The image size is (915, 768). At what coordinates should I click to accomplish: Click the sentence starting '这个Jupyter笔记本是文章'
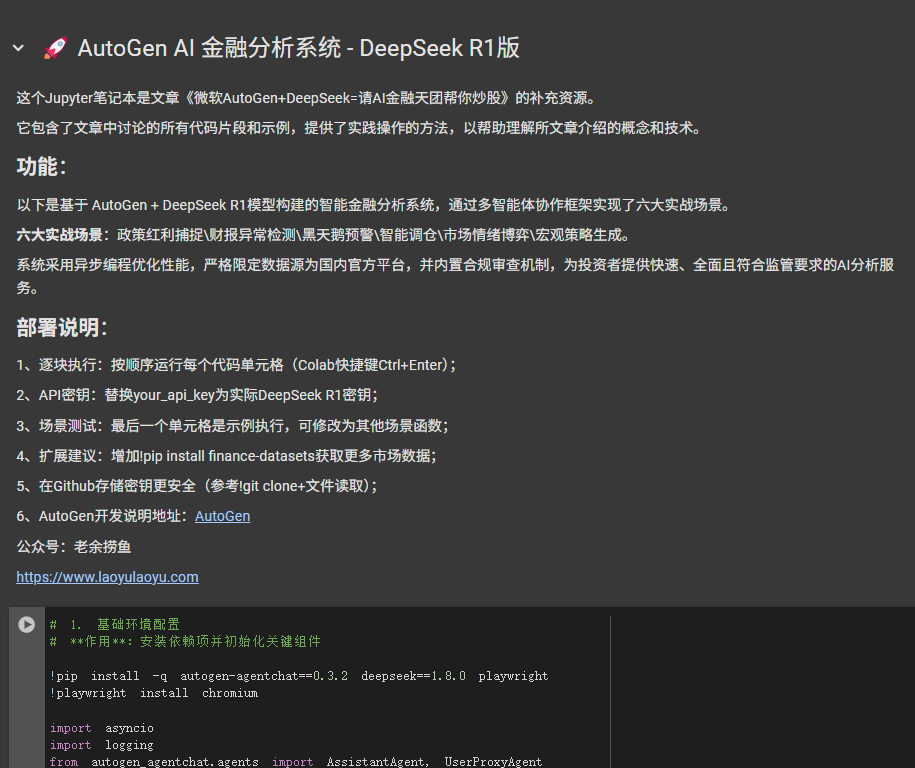pos(306,97)
